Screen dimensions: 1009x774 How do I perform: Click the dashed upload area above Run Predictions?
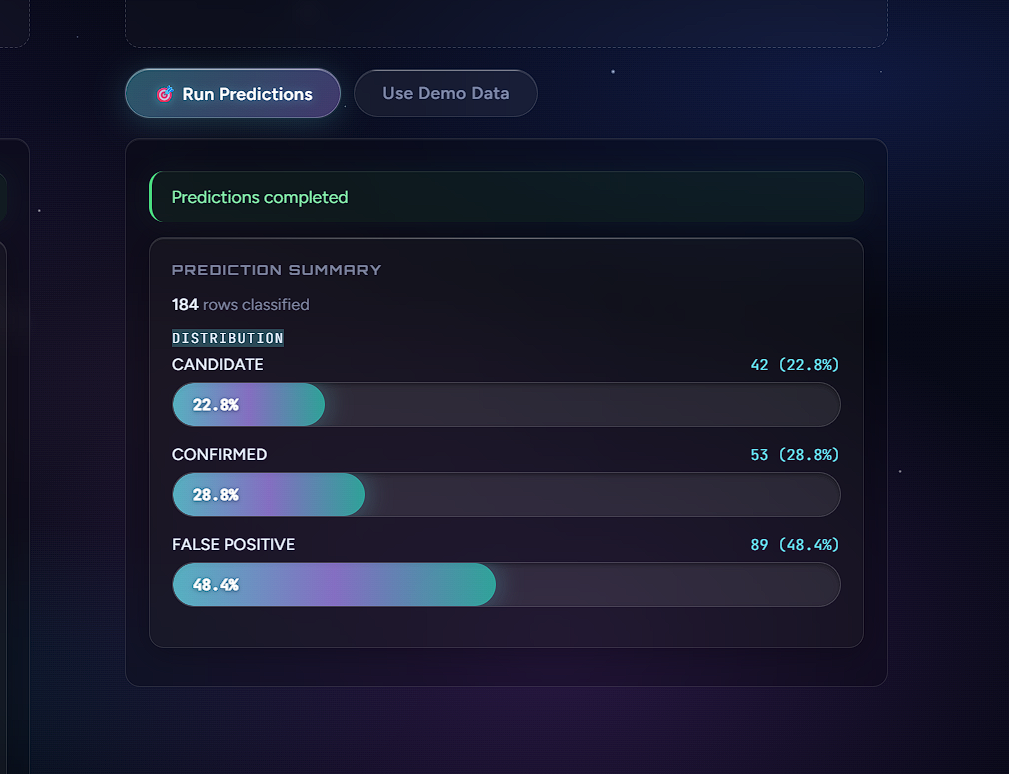(506, 22)
